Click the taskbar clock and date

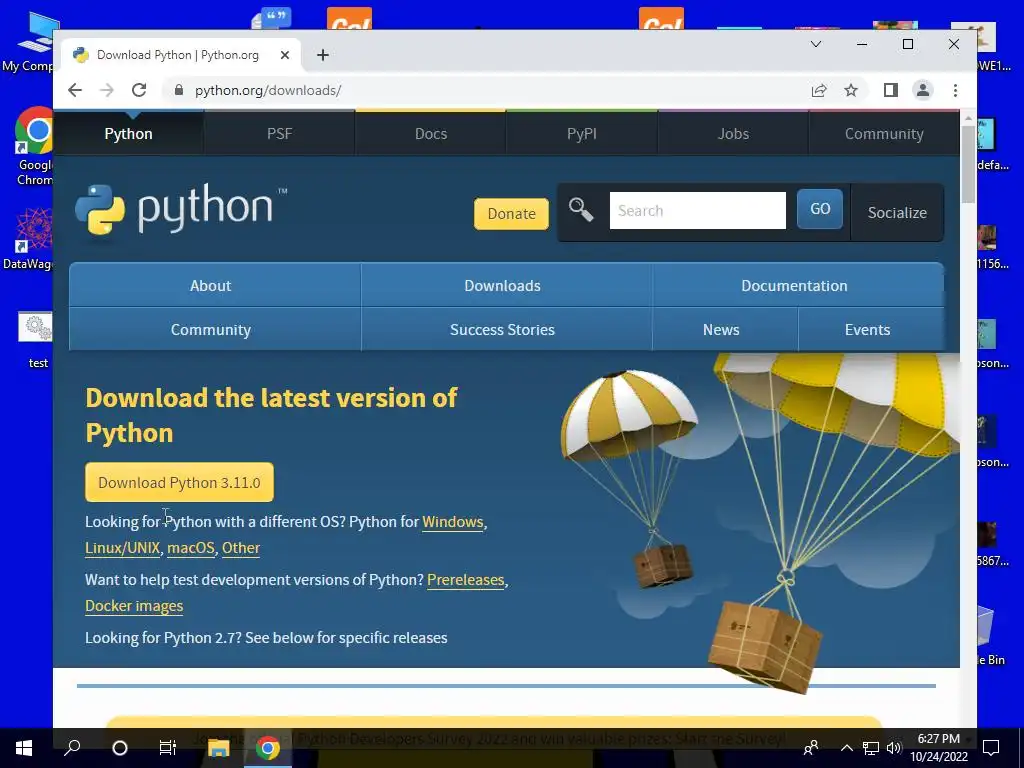coord(938,748)
